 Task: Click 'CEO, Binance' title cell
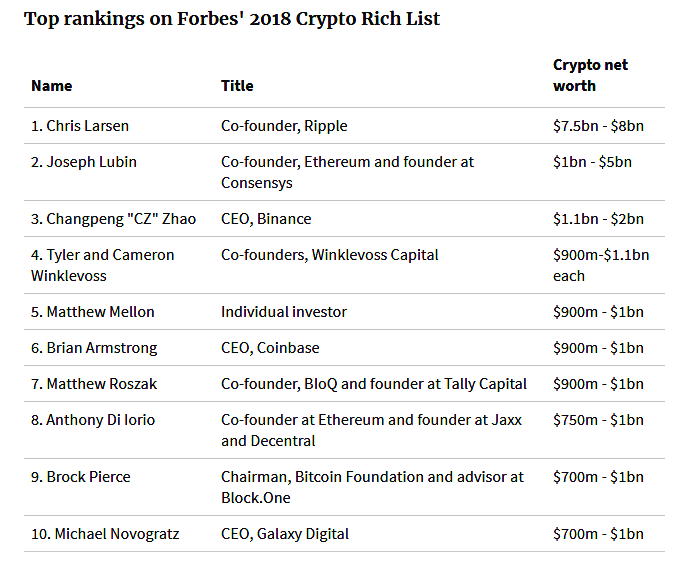point(266,219)
